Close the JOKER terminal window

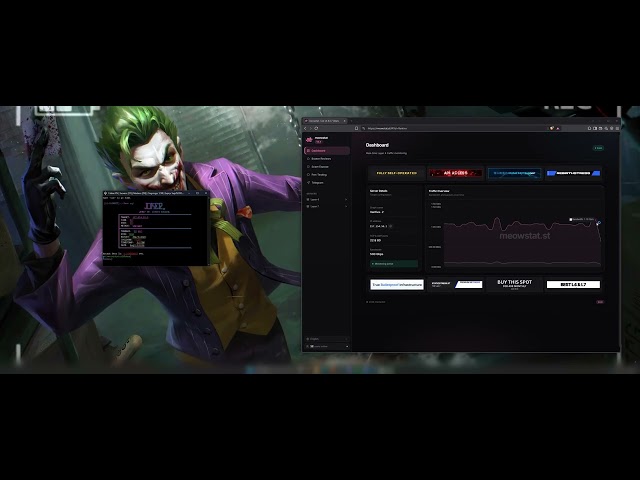[206, 193]
